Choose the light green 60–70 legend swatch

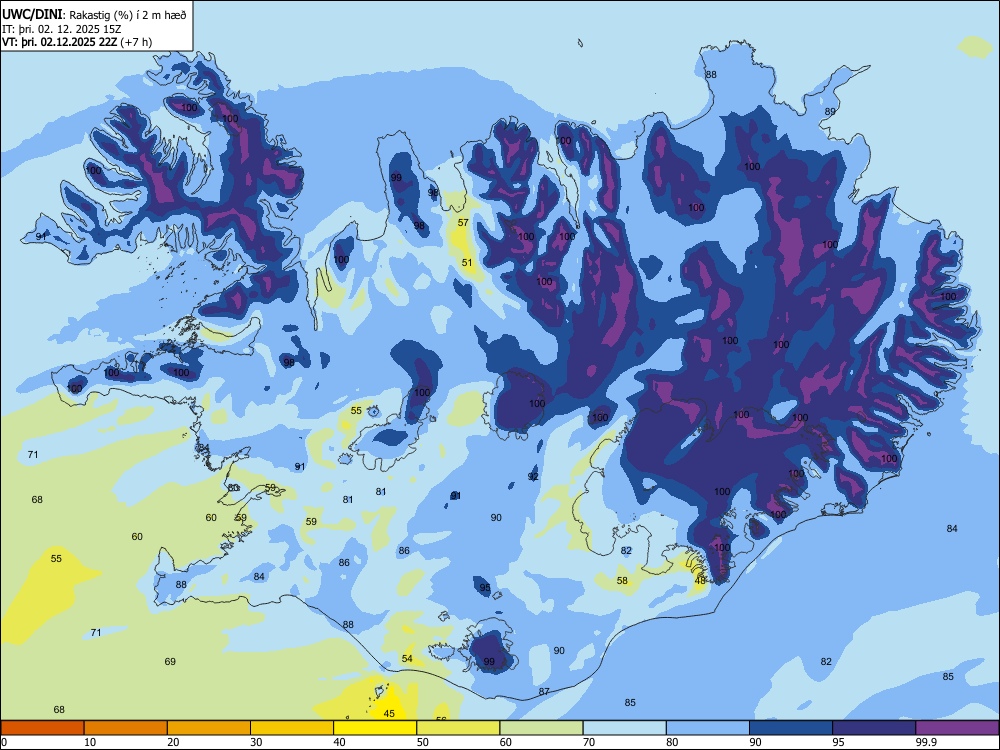pos(541,728)
